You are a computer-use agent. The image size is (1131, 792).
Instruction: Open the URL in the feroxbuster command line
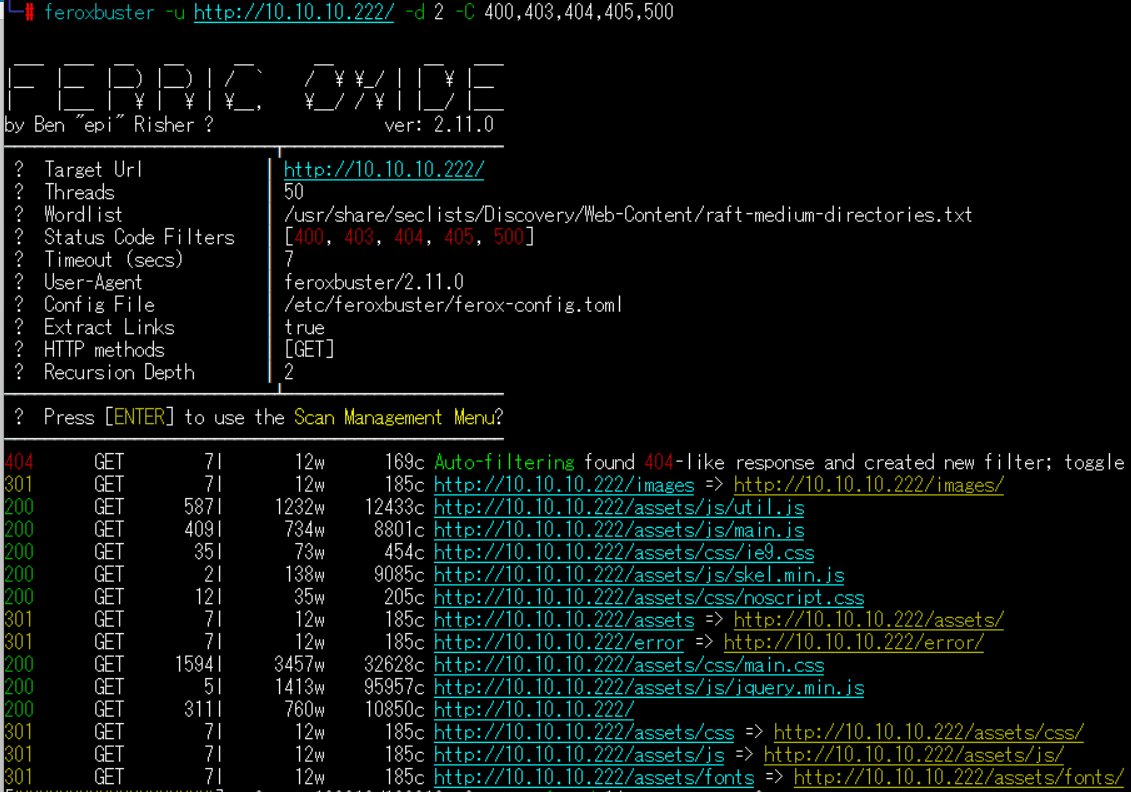294,13
